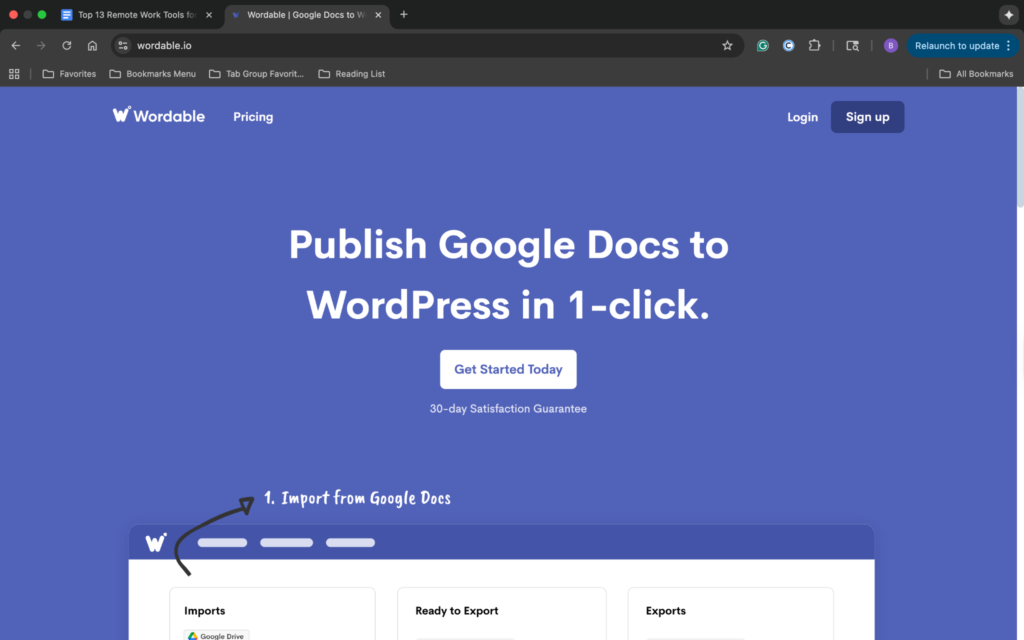
Task: Open the blue C extension icon
Action: pyautogui.click(x=788, y=46)
